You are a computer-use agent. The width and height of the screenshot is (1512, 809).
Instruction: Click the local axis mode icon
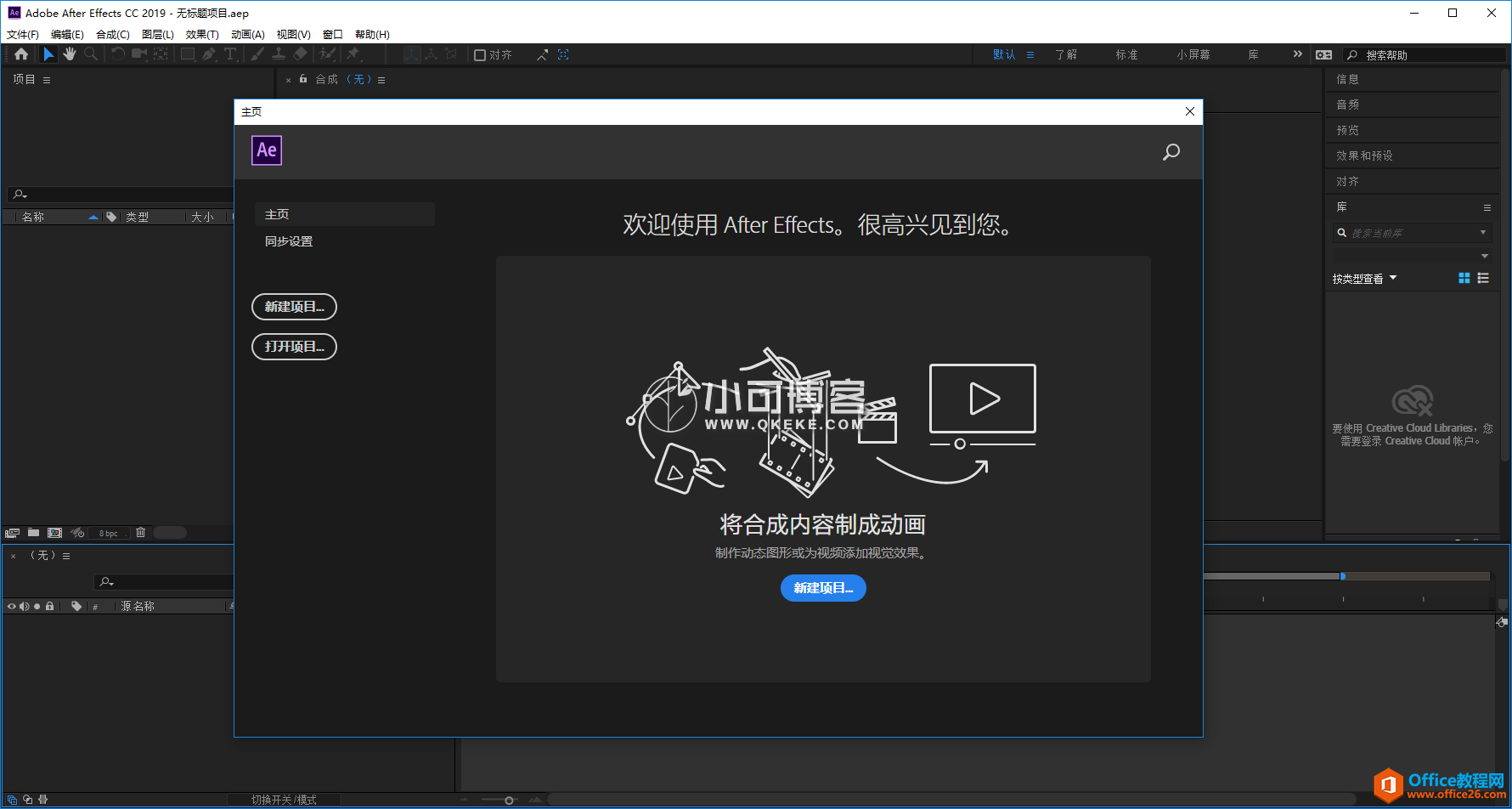(412, 54)
